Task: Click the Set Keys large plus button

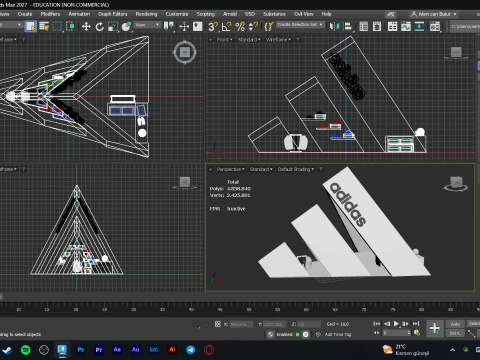Action: 435,328
